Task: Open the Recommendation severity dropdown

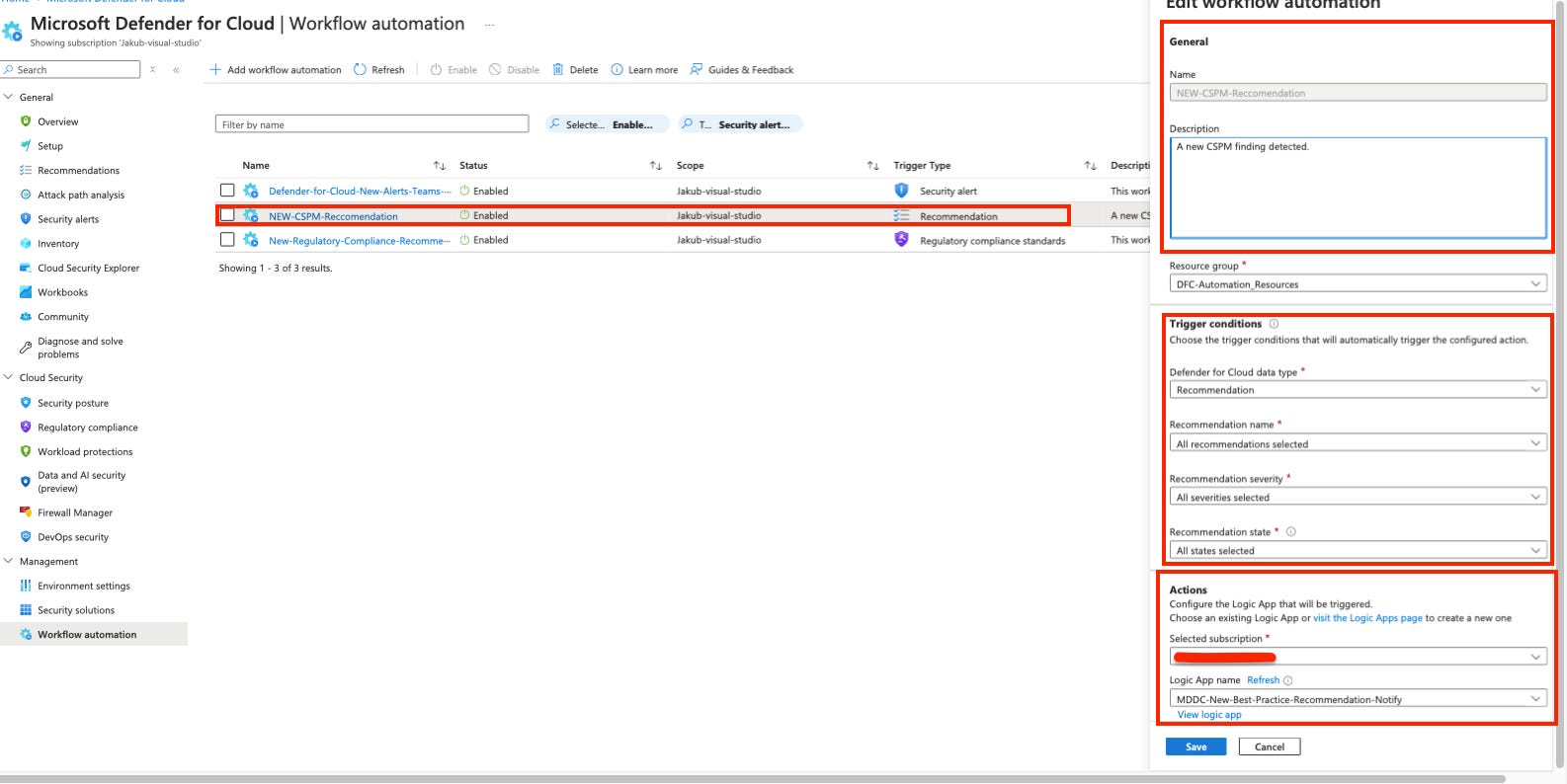Action: (x=1359, y=497)
